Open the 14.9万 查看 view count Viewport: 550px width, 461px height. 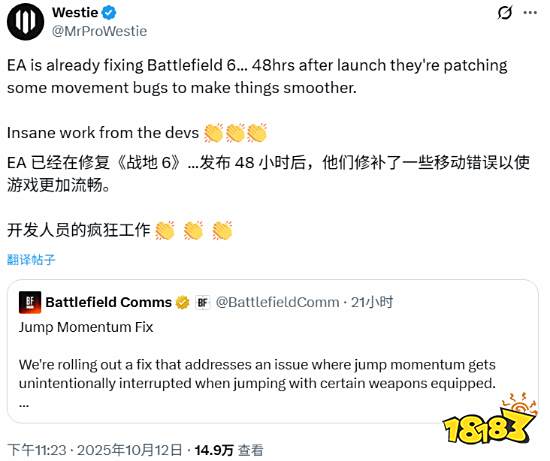point(229,450)
